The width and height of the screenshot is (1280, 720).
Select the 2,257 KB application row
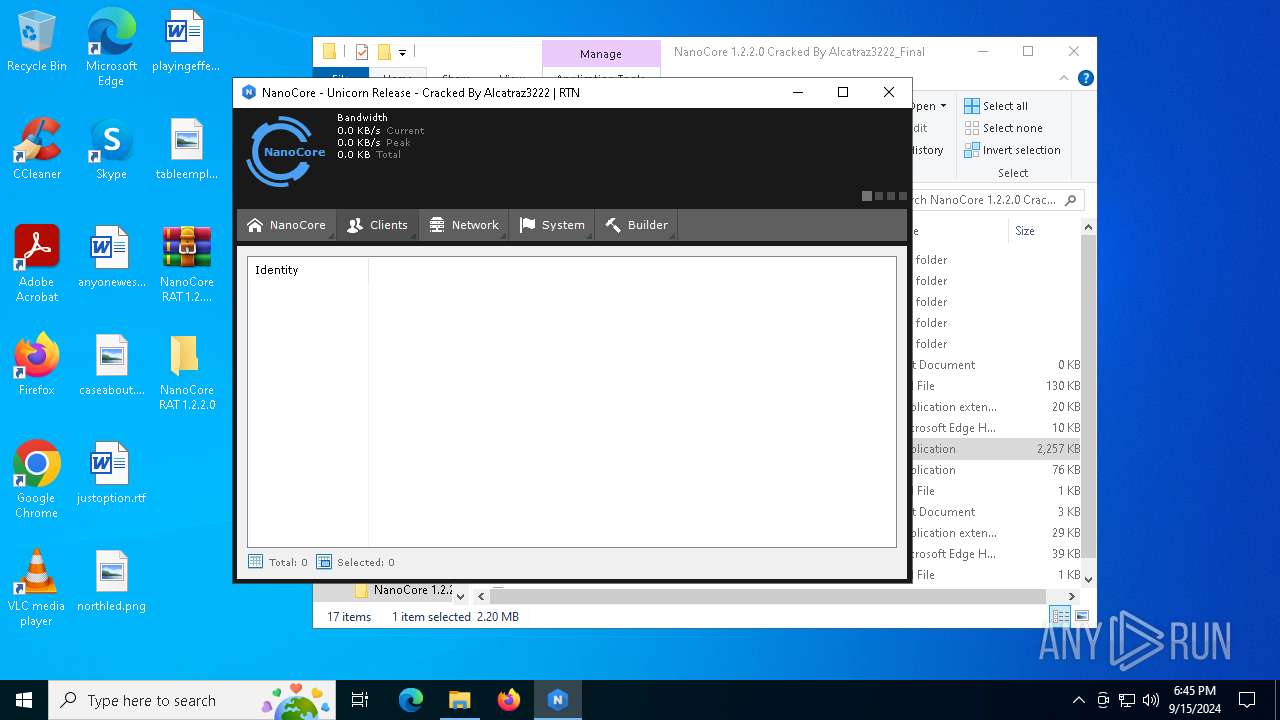[997, 449]
